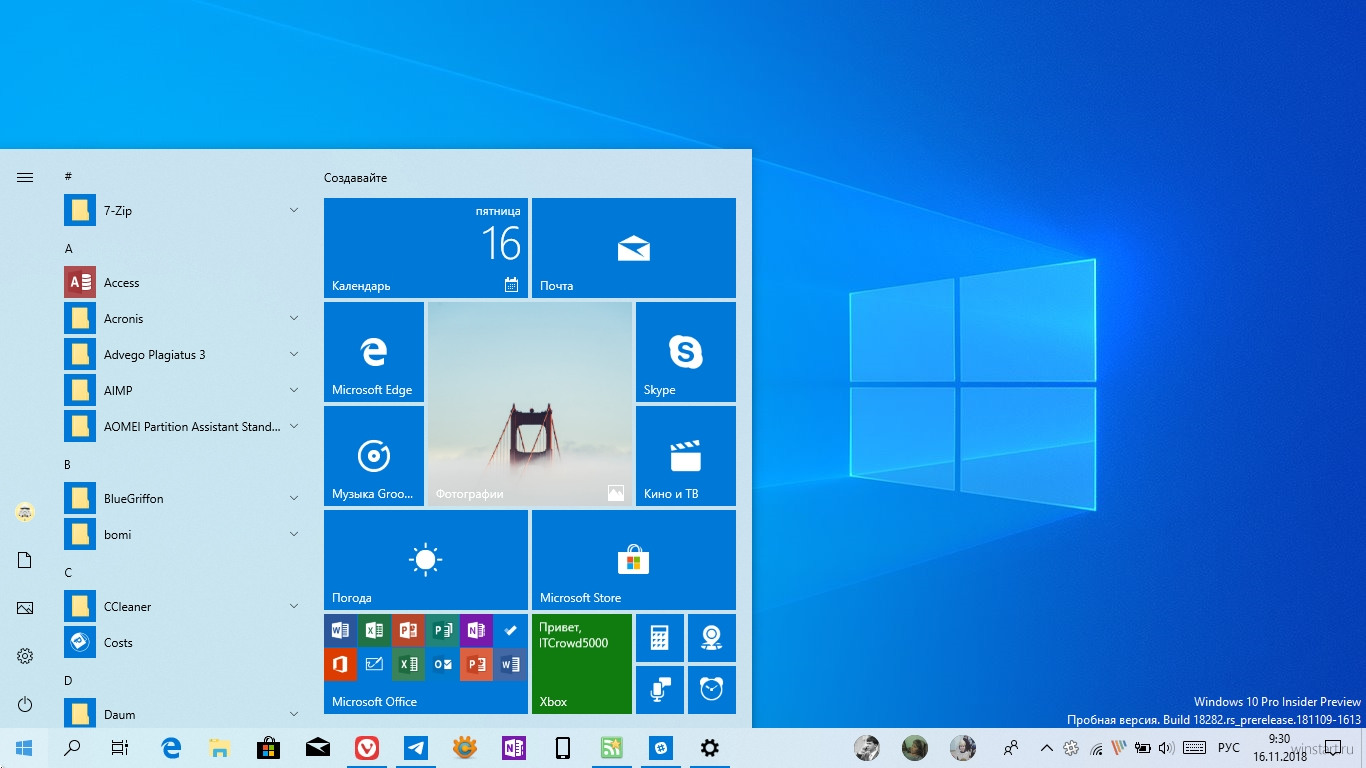The height and width of the screenshot is (768, 1366).
Task: Open the Calculator small tile
Action: point(660,638)
